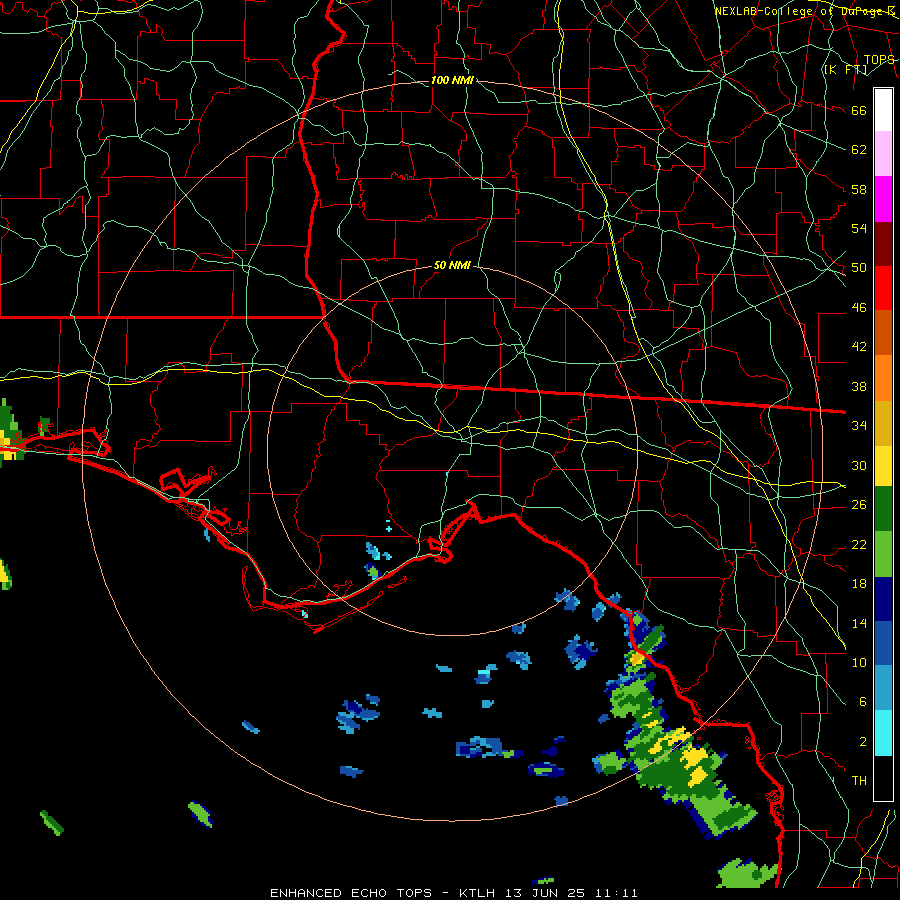Viewport: 900px width, 900px height.
Task: Pick the magenta legend color band
Action: tap(883, 199)
